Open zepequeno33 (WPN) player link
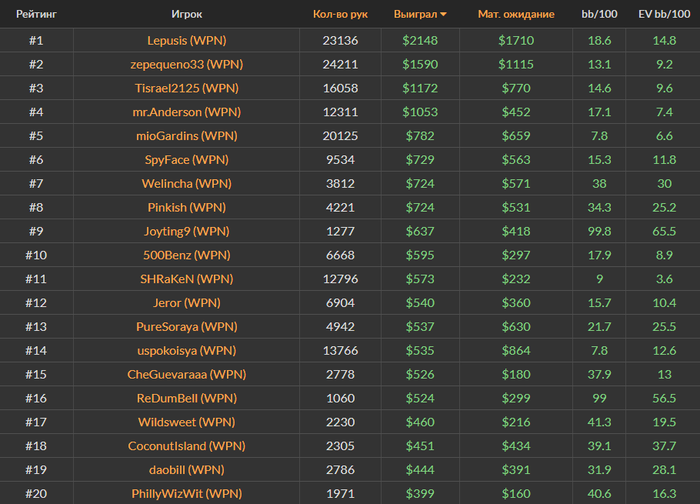Viewport: 700px width, 504px height. pos(186,64)
